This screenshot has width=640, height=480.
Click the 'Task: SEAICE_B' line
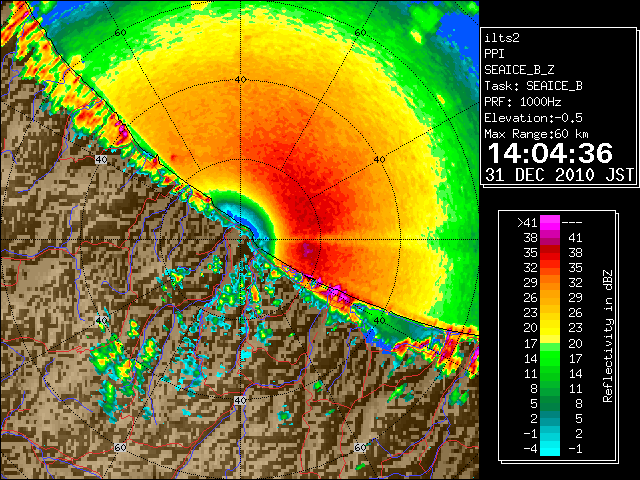(533, 86)
